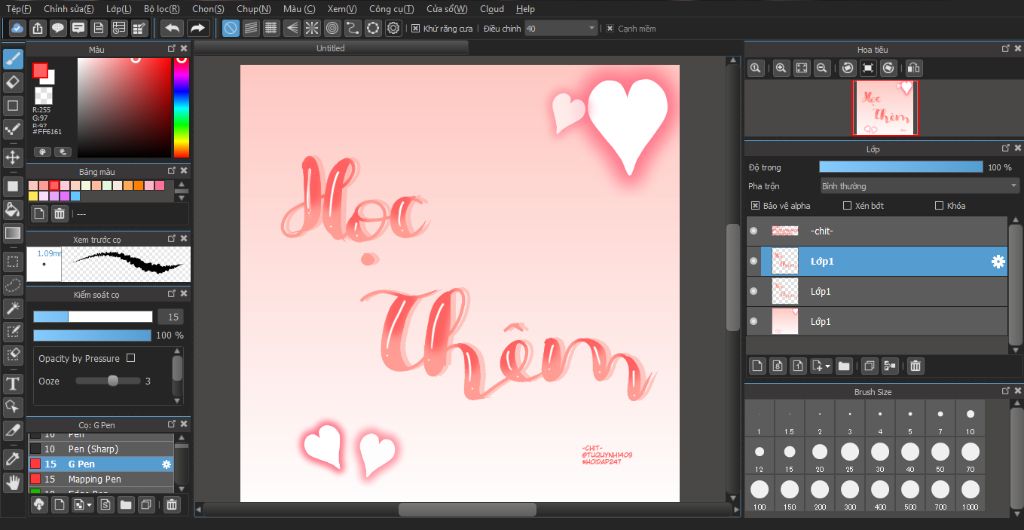Delete the selected layer with trash icon
Image resolution: width=1024 pixels, height=530 pixels.
pos(916,366)
